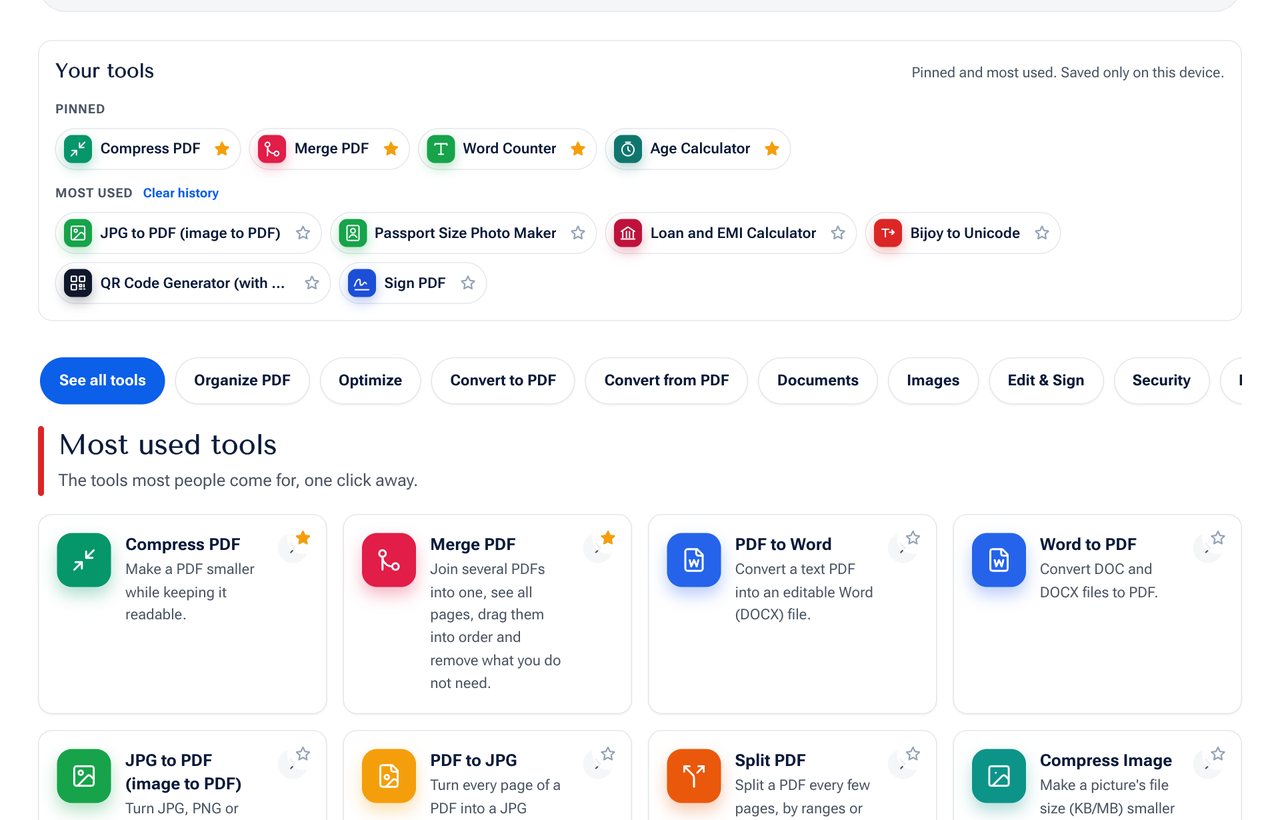This screenshot has height=820, width=1280.
Task: Click the PDF to Word card icon
Action: point(694,560)
